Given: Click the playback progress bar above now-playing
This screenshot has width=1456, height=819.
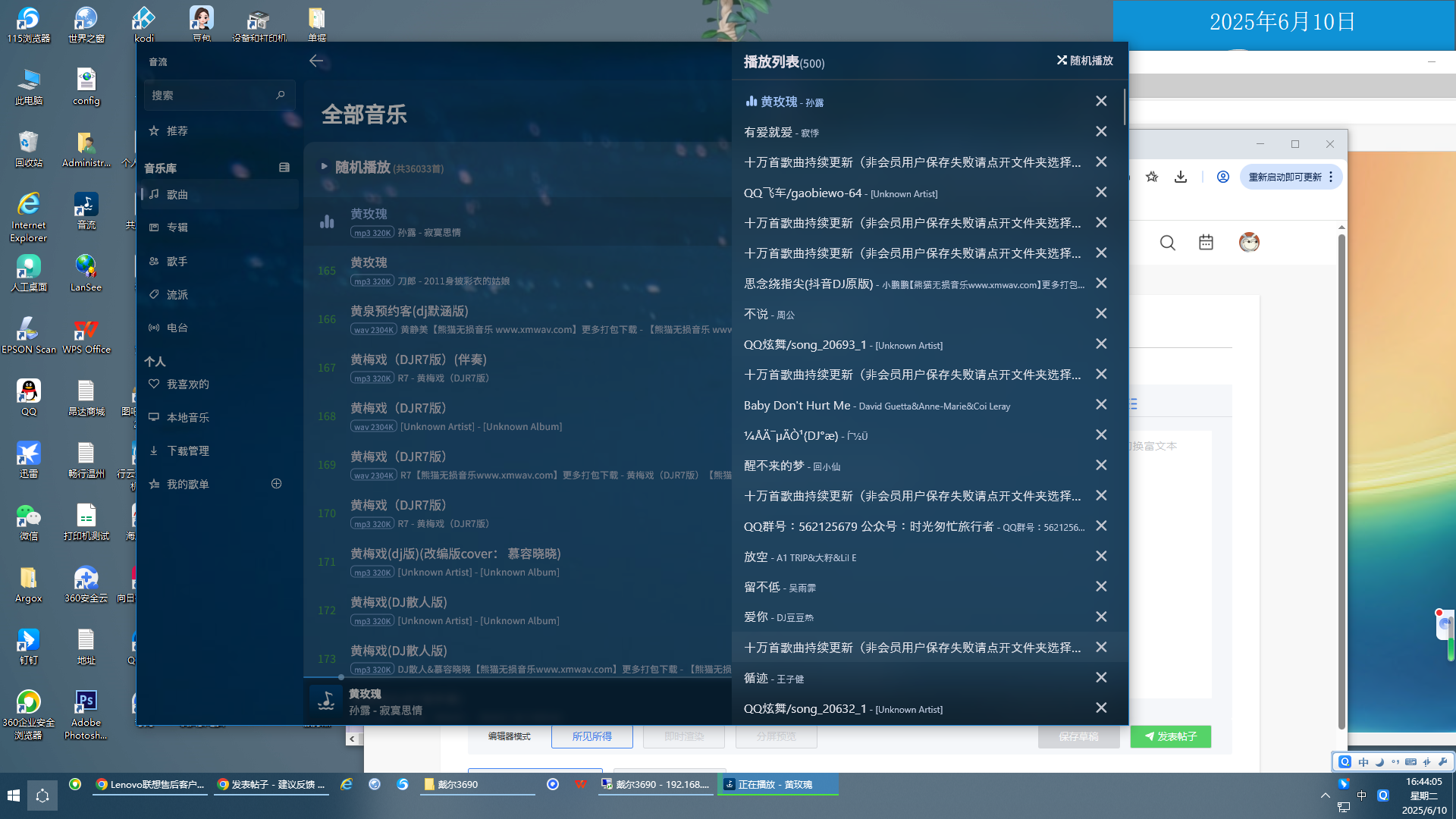Looking at the screenshot, I should (x=516, y=676).
